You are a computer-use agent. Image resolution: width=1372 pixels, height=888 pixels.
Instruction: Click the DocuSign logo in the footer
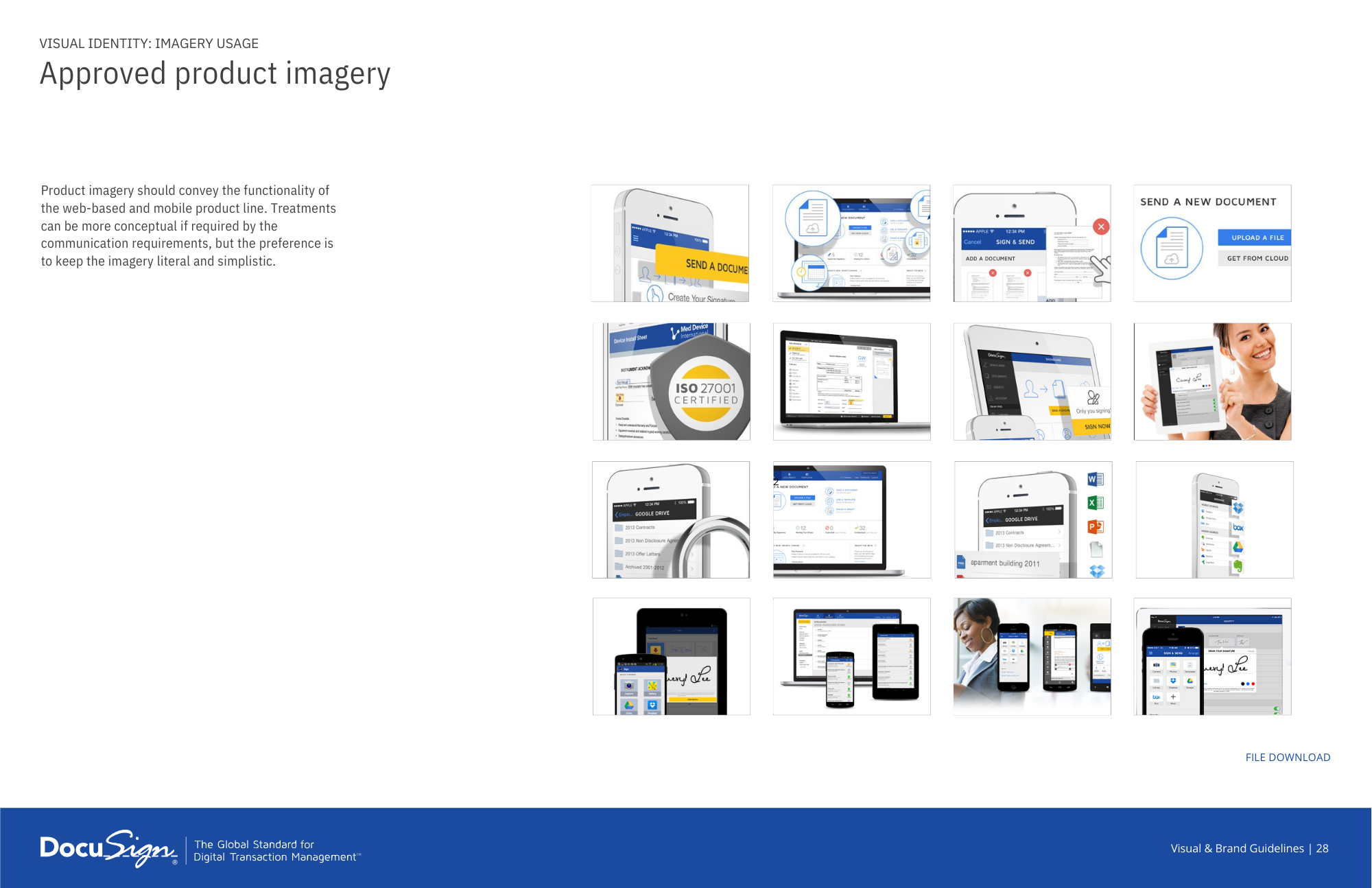[109, 849]
